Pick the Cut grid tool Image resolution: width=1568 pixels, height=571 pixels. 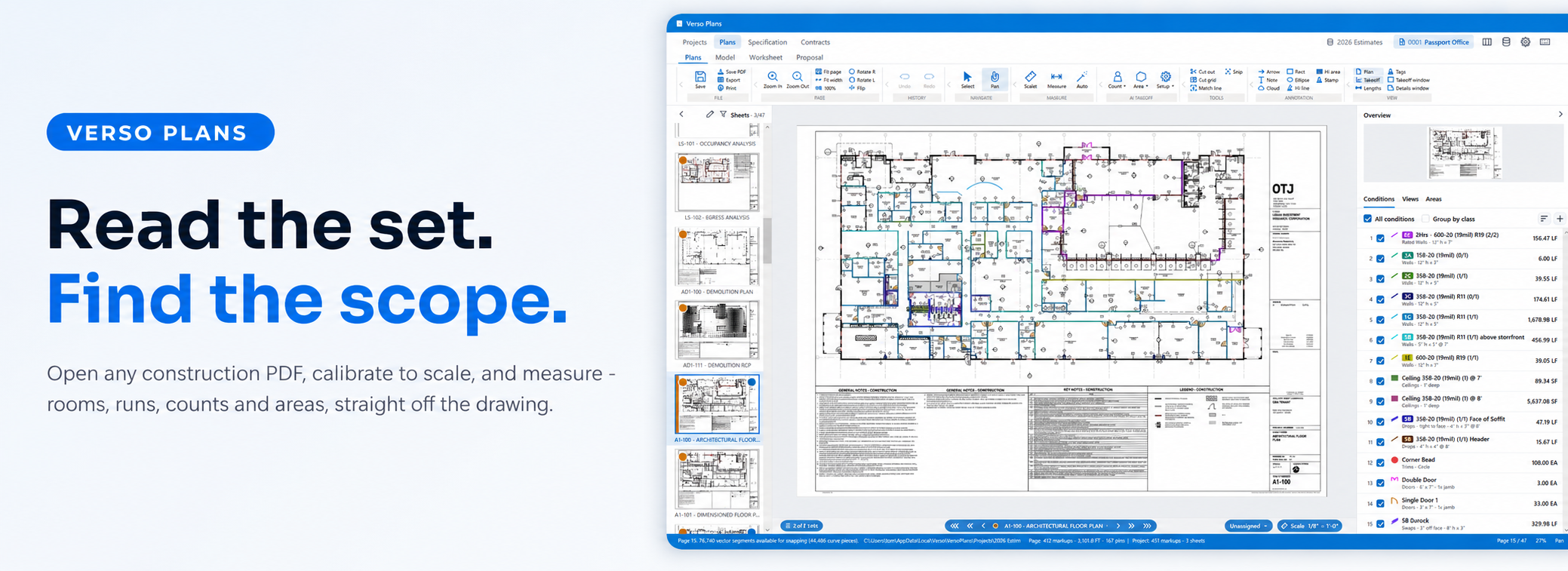(1203, 80)
